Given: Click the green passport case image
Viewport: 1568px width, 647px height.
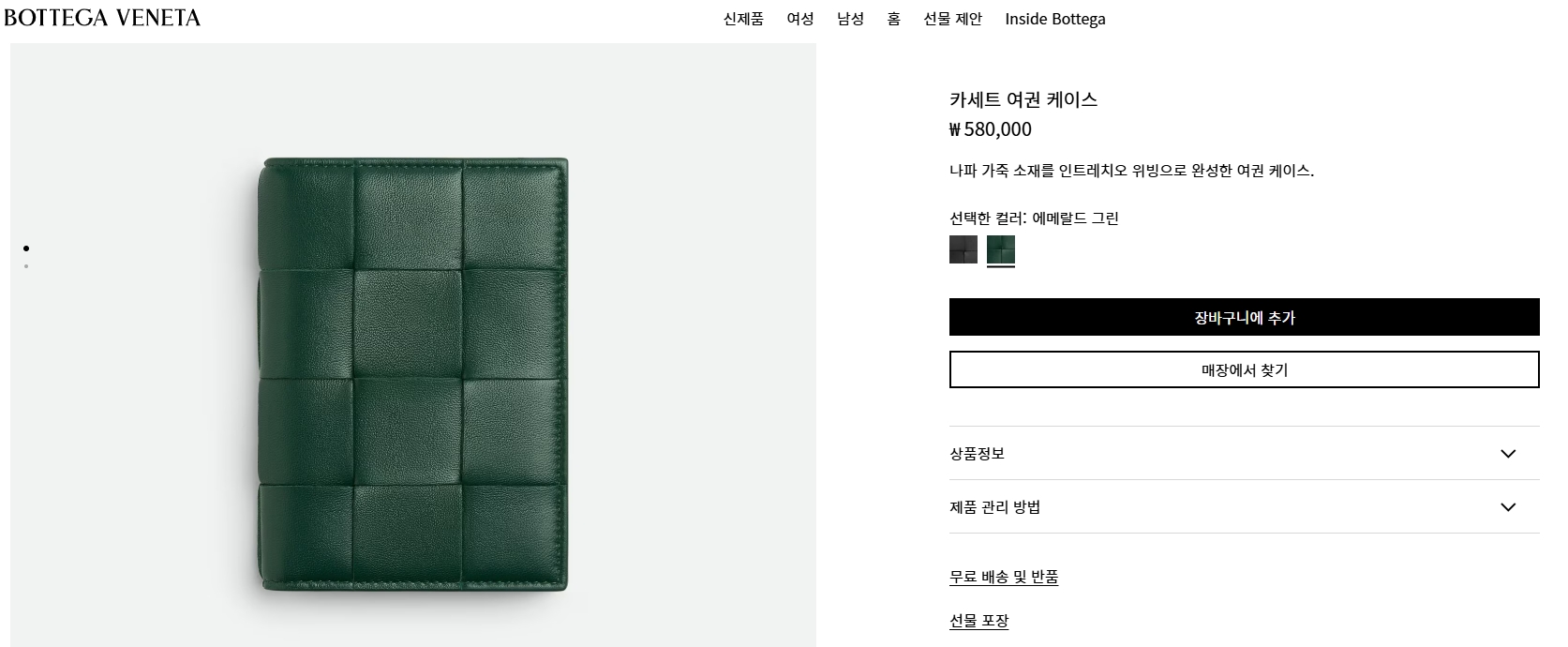Looking at the screenshot, I should (413, 375).
